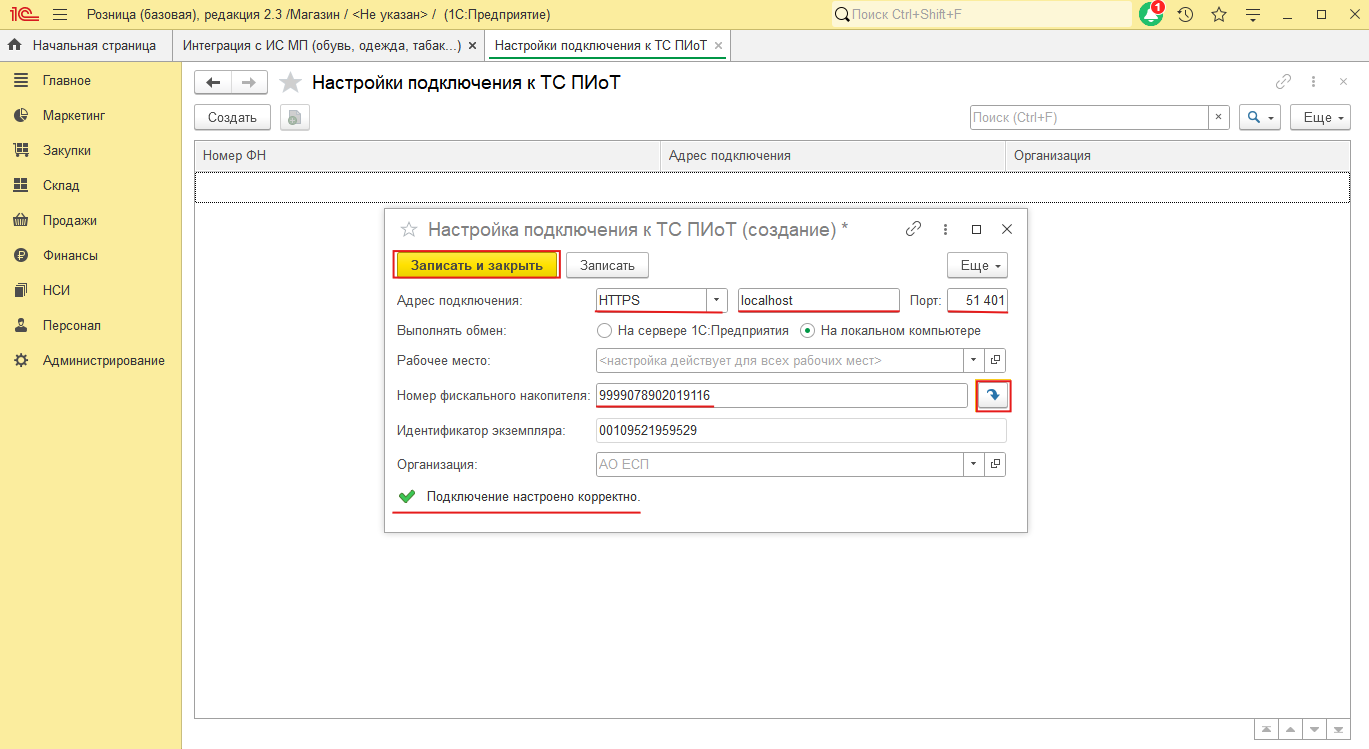Screen dimensions: 1369x749
Task: Jump to last row of list
Action: coord(1337,730)
